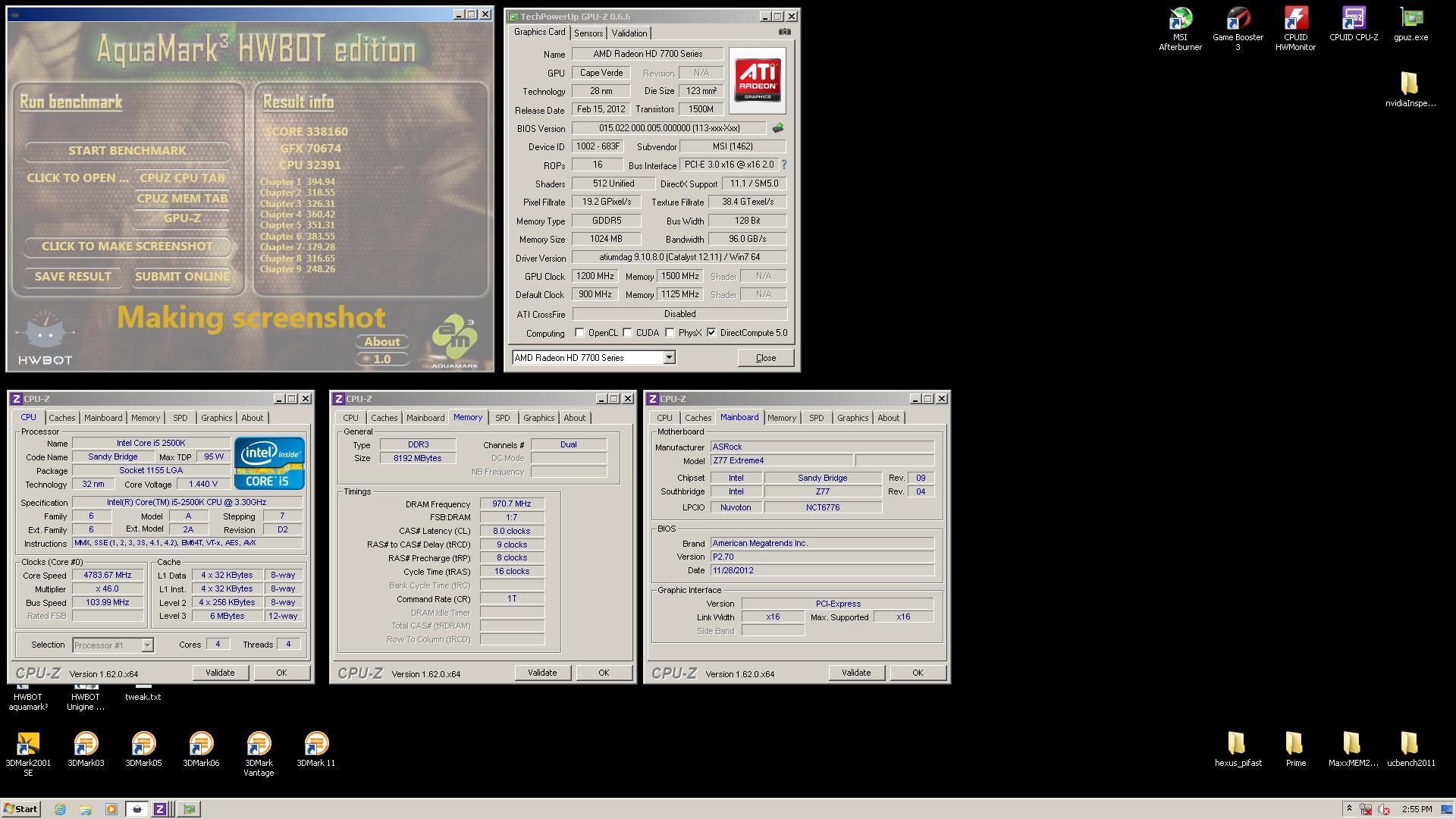Click the system clock showing 2:55 PM

[1417, 809]
